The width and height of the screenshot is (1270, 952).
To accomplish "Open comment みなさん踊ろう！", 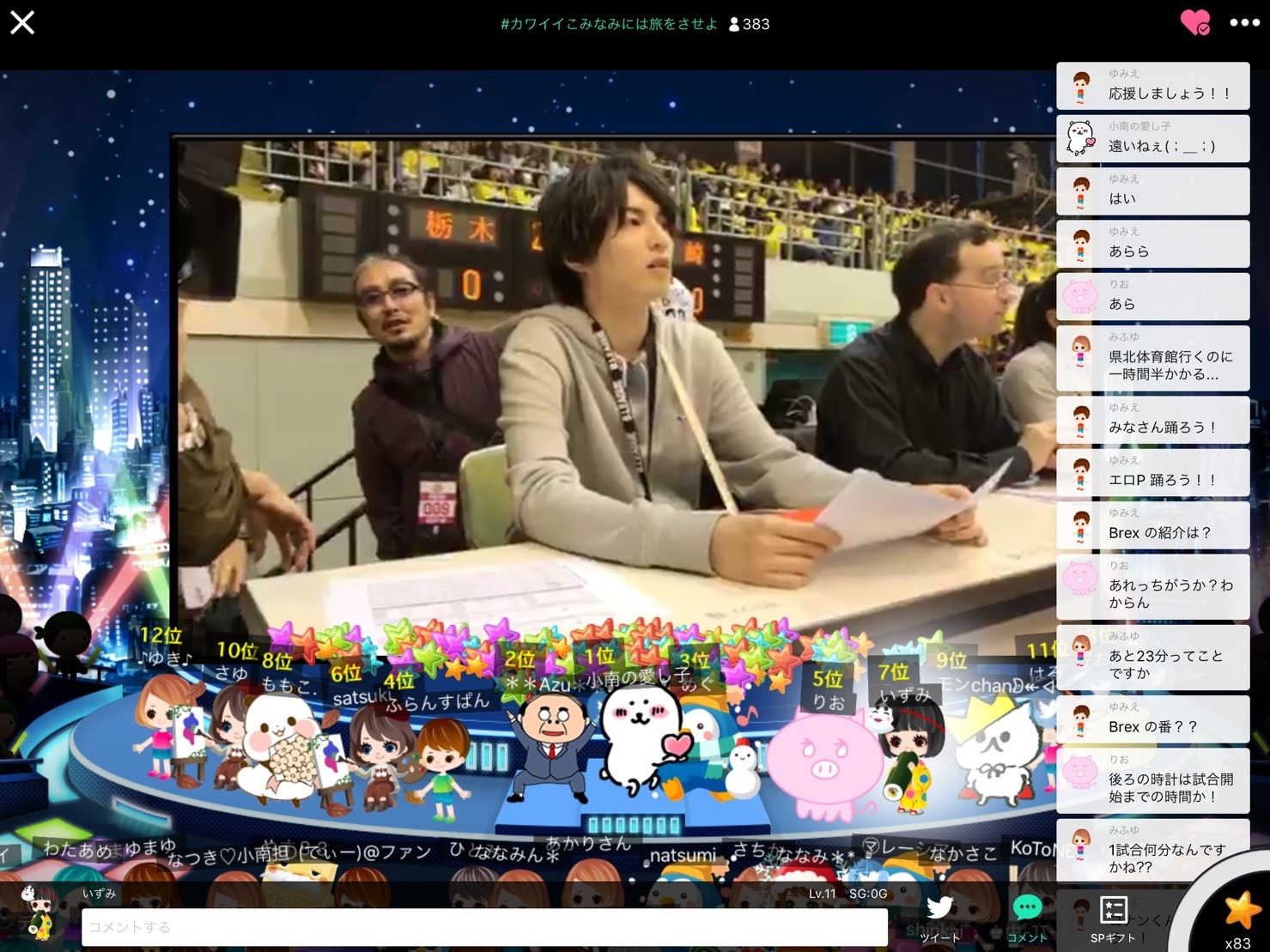I will (1152, 420).
